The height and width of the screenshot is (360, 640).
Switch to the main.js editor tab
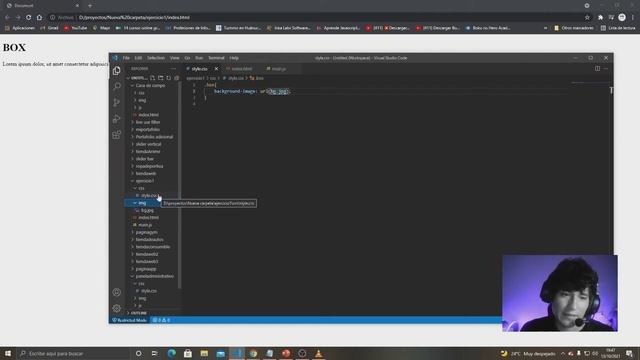point(278,69)
